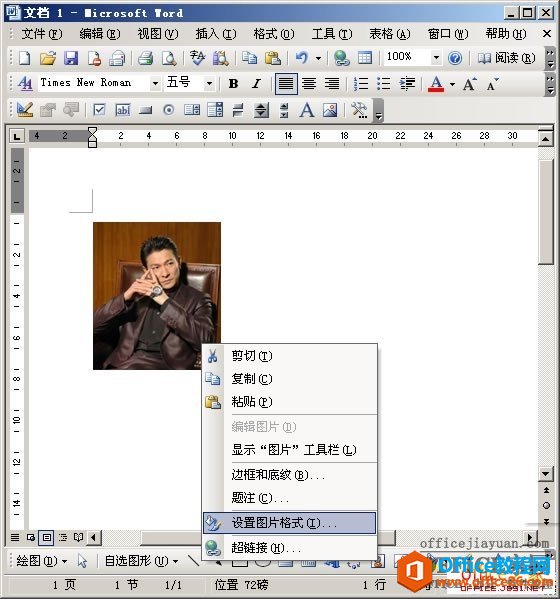Toggle bold formatting

[233, 84]
